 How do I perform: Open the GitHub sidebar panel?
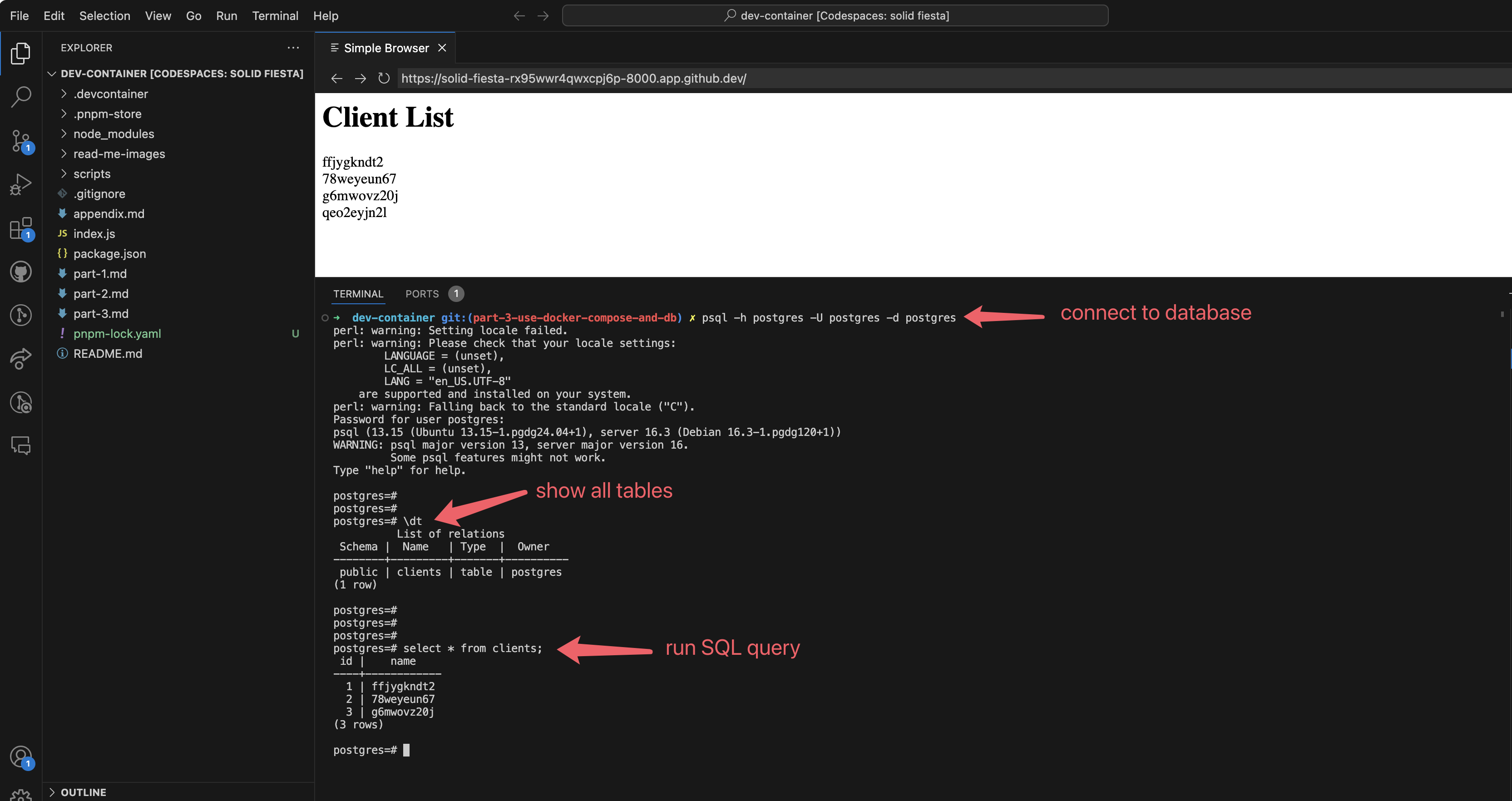point(21,271)
